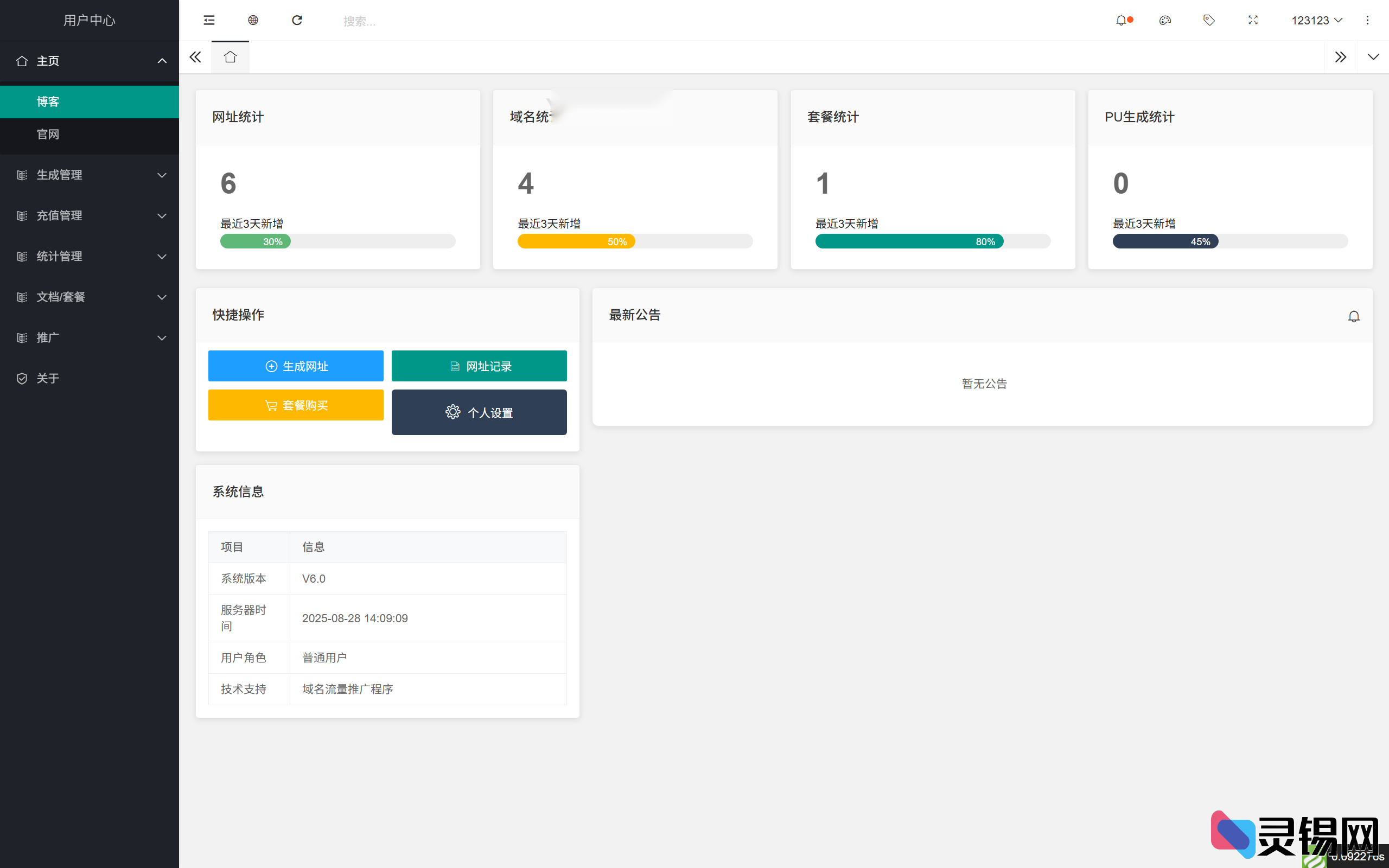Click the refresh page icon
This screenshot has width=1389, height=868.
coord(297,20)
